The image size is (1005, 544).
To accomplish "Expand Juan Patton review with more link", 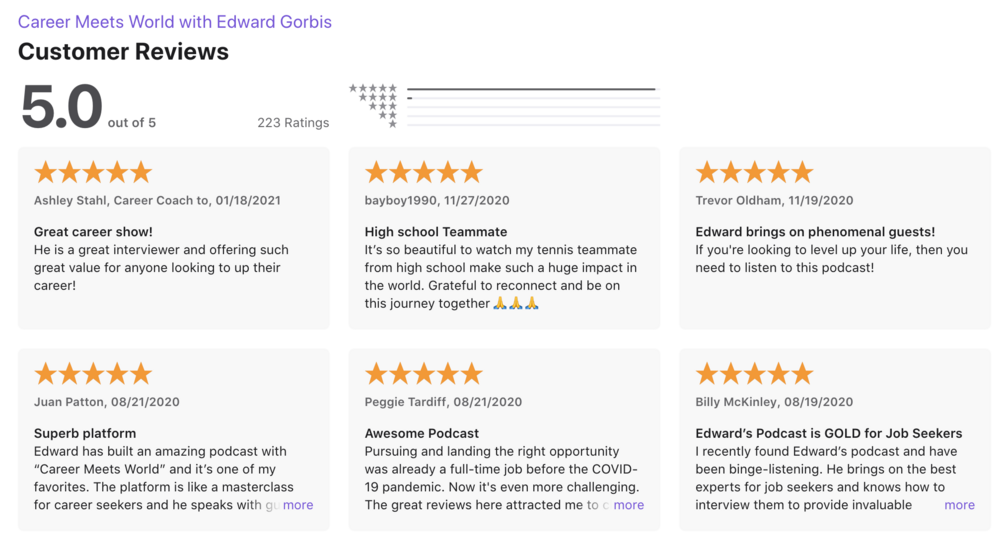I will pyautogui.click(x=298, y=505).
